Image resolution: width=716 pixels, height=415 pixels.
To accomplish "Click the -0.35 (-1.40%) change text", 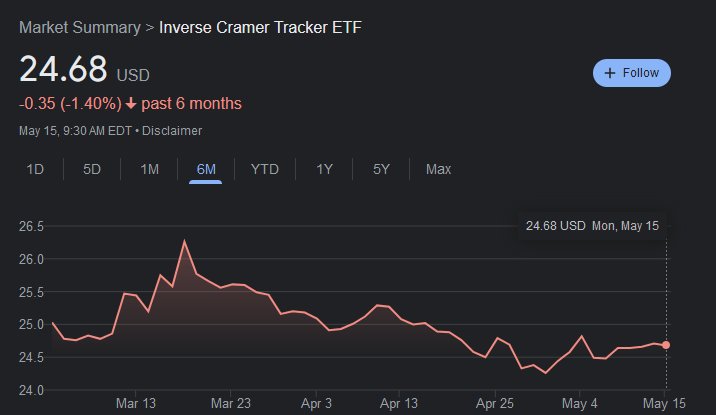I will coord(70,104).
